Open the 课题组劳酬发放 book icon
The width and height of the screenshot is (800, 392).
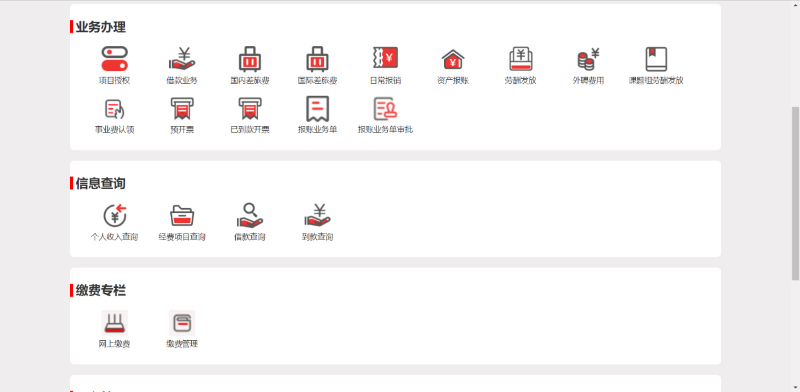[x=656, y=59]
